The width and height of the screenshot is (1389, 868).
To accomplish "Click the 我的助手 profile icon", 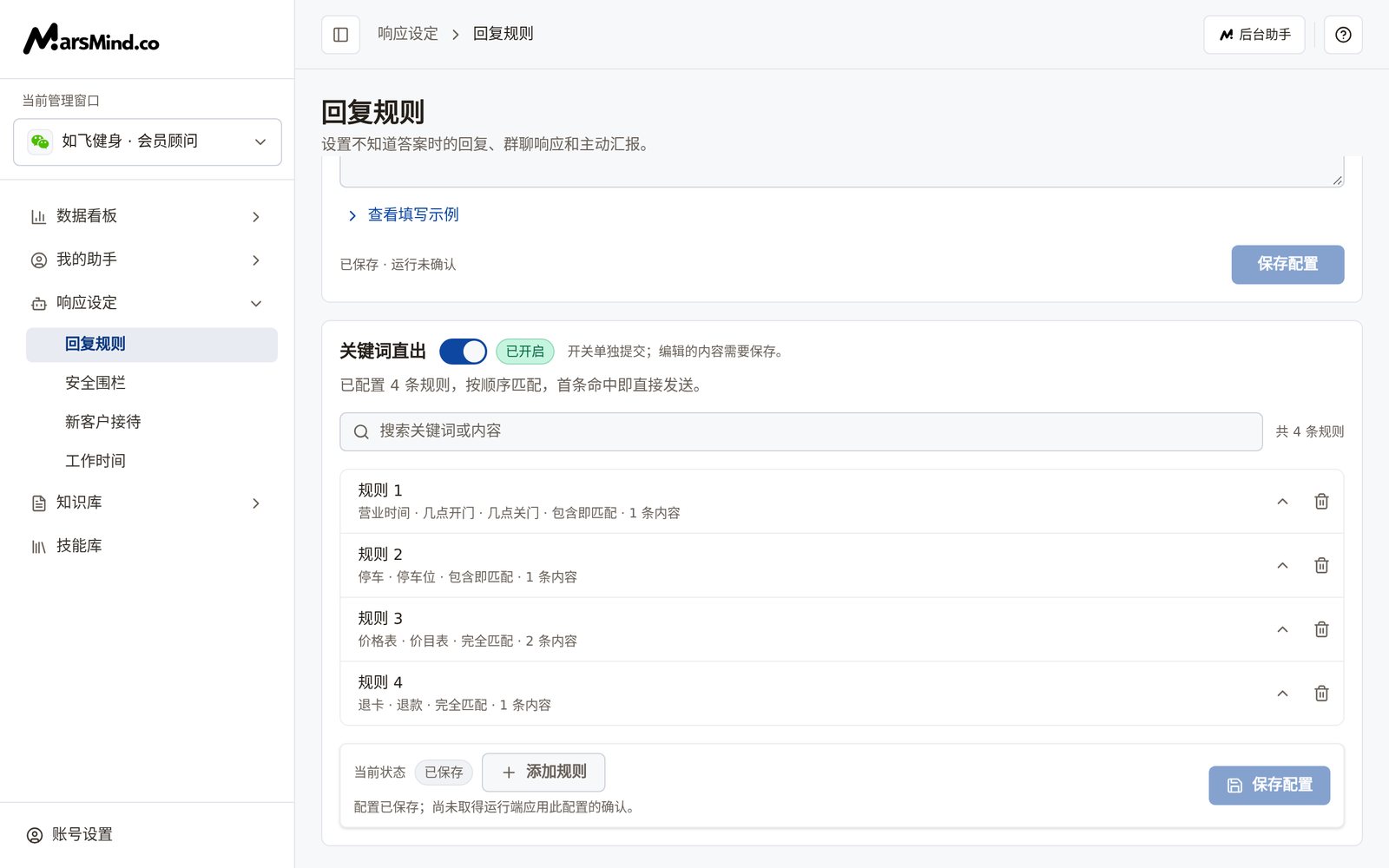I will [38, 260].
